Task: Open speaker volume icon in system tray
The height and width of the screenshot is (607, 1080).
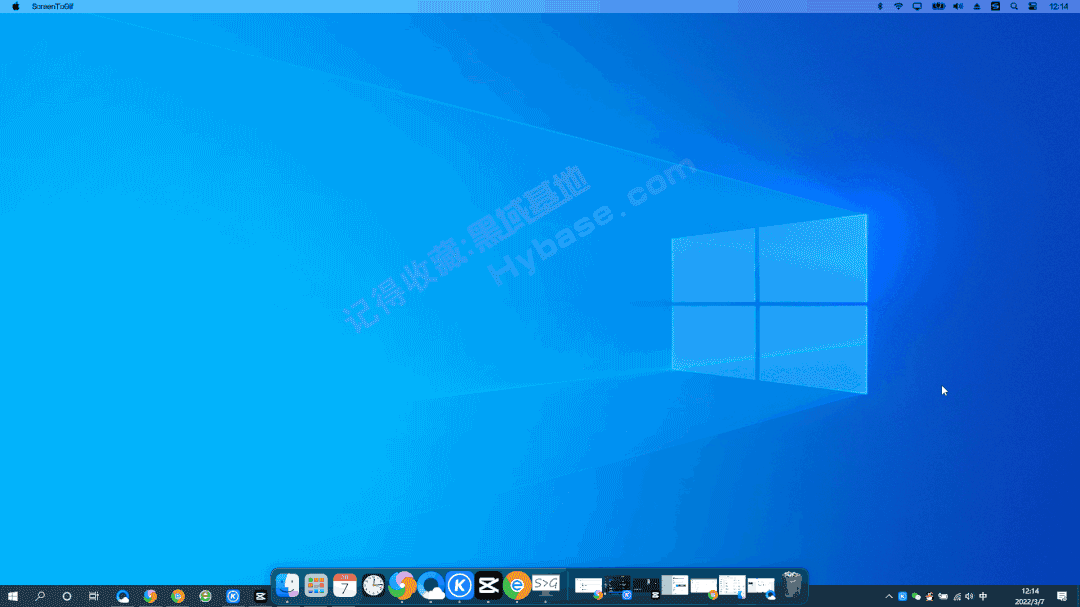Action: (969, 597)
